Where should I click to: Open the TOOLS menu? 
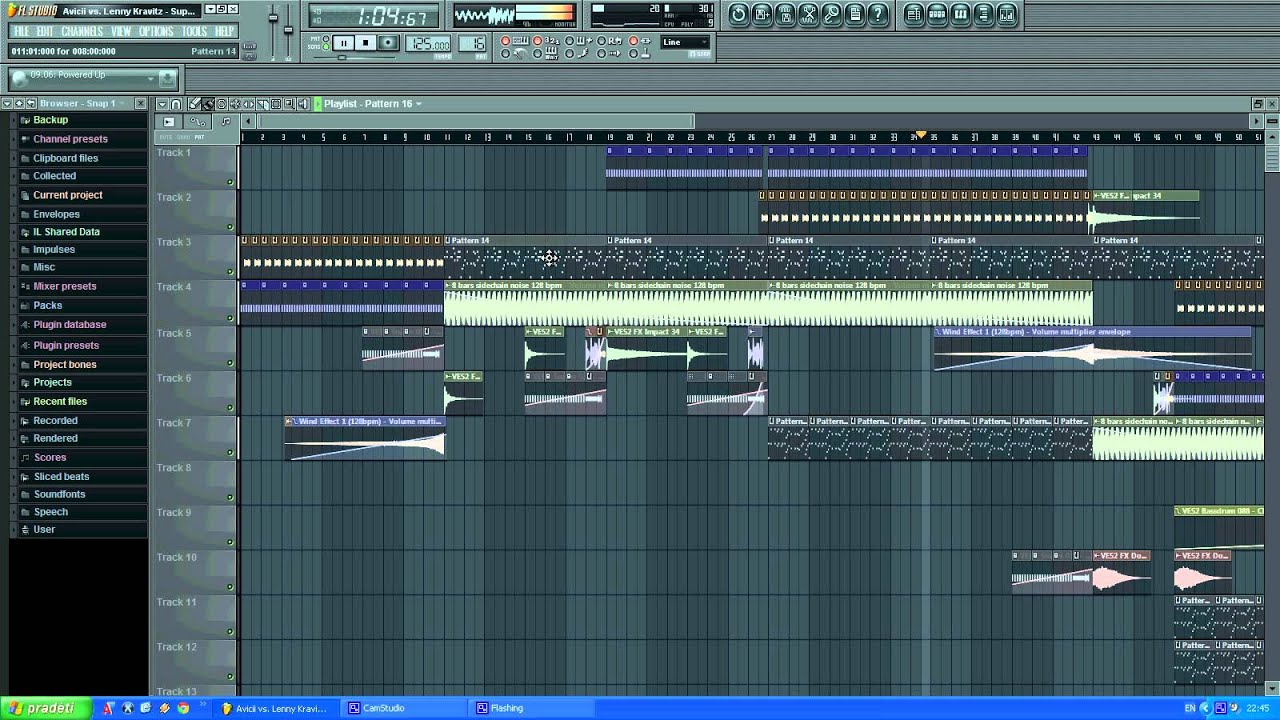pos(194,31)
